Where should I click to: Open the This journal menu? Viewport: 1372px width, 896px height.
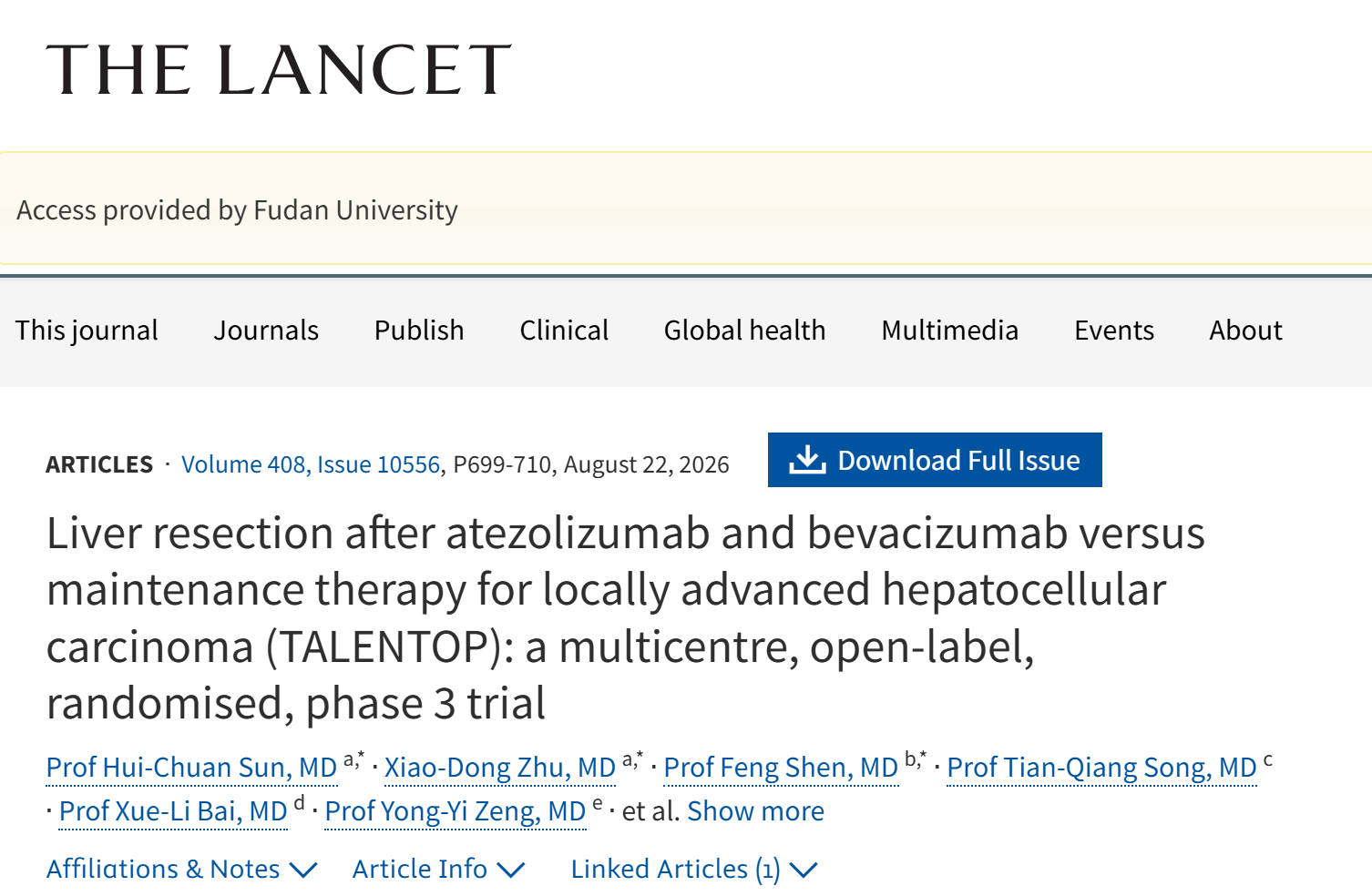[x=87, y=331]
